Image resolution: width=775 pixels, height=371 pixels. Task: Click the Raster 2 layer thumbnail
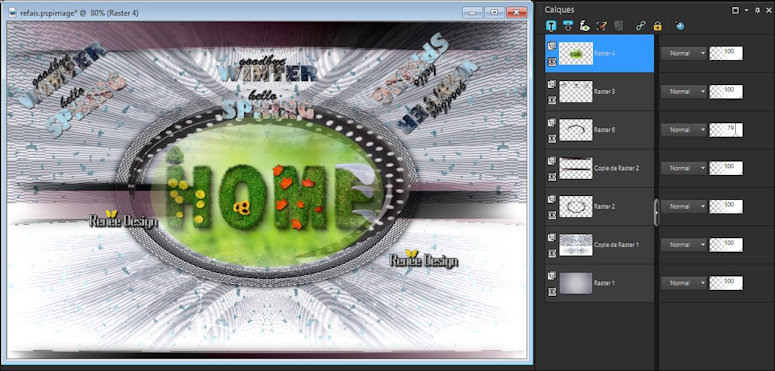coord(576,206)
